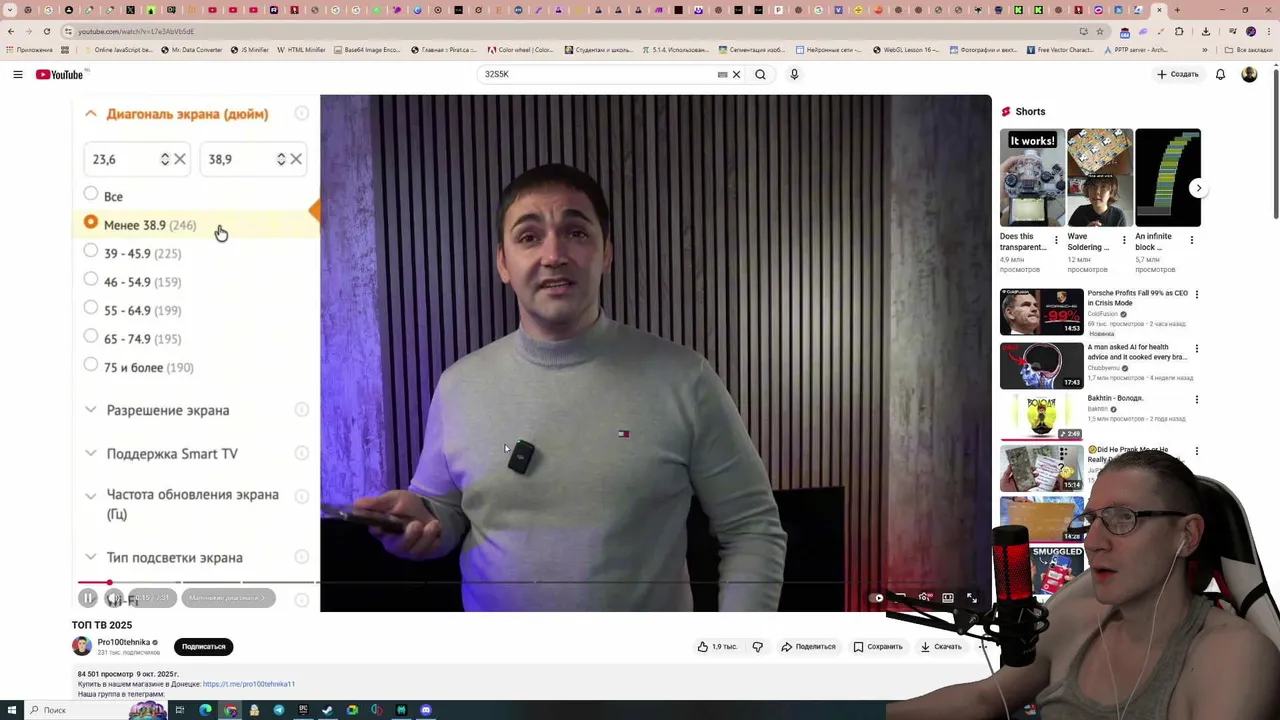Clear the 23,6 minimum diagonal field
This screenshot has height=720, width=1280.
coord(180,159)
